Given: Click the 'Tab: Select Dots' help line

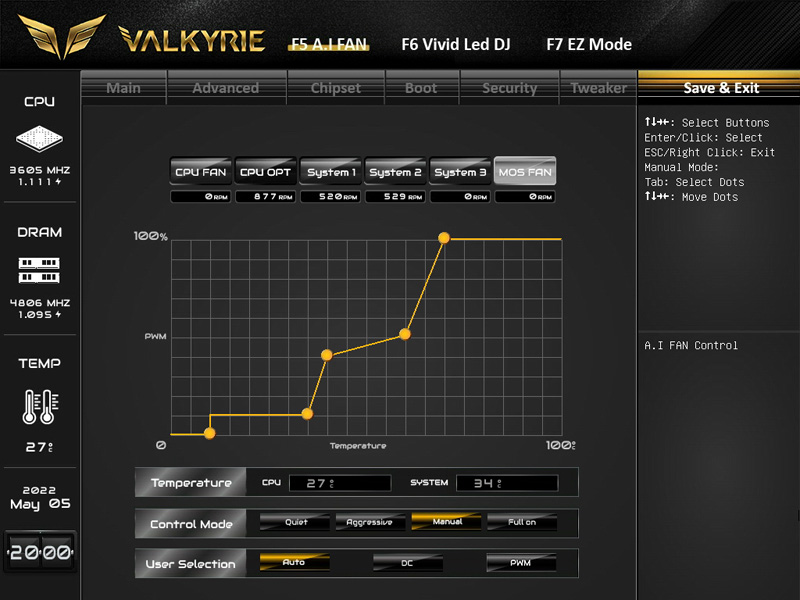Looking at the screenshot, I should (x=694, y=182).
